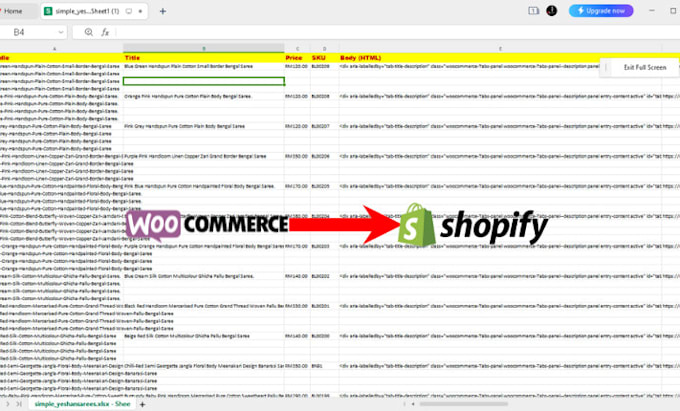Click 'Blue Green Handspun Plain Cotton Small Border' title cell
The width and height of the screenshot is (680, 411).
click(x=204, y=66)
